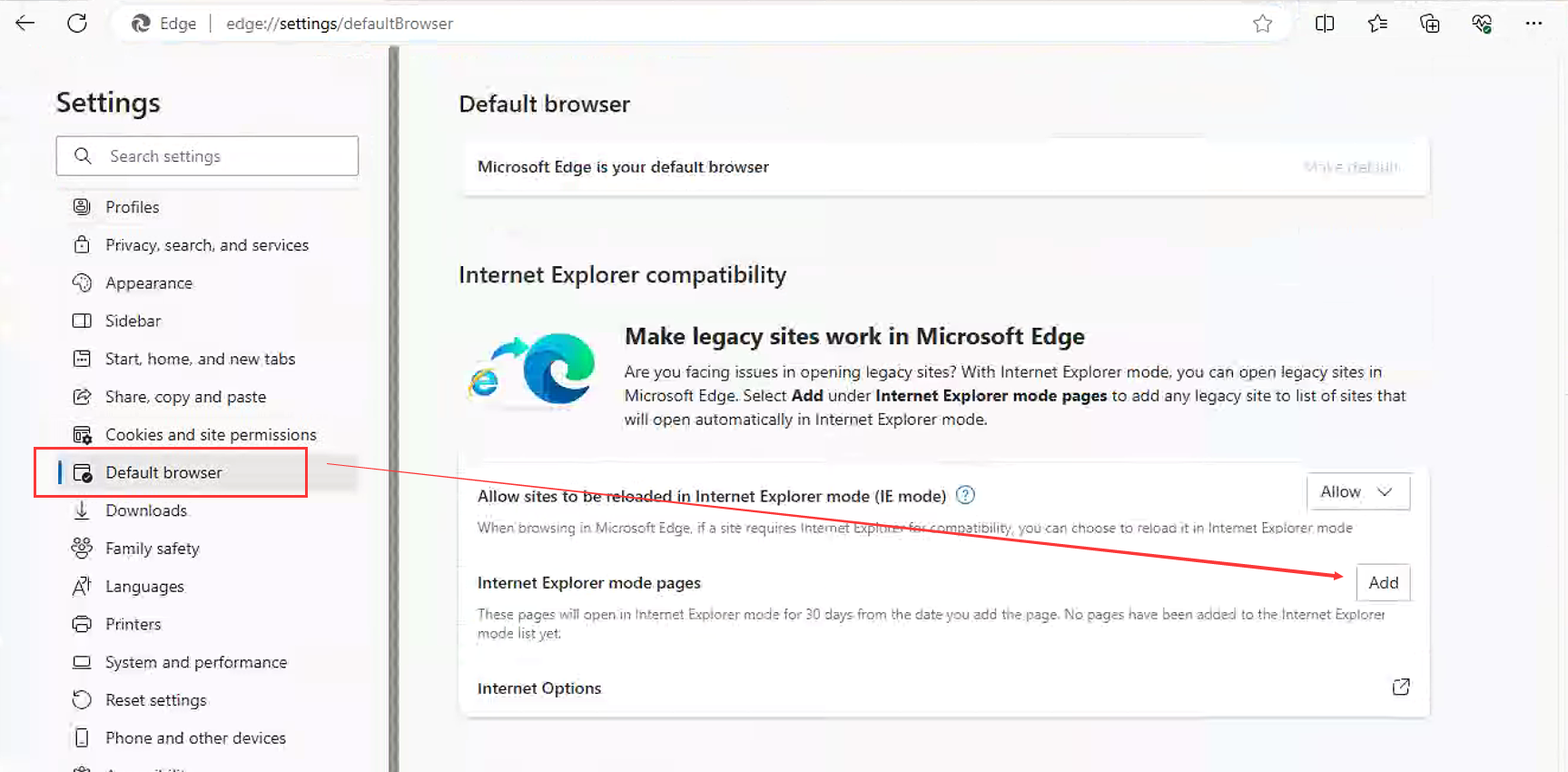Go to Privacy, search, and services
This screenshot has width=1568, height=772.
[x=206, y=245]
